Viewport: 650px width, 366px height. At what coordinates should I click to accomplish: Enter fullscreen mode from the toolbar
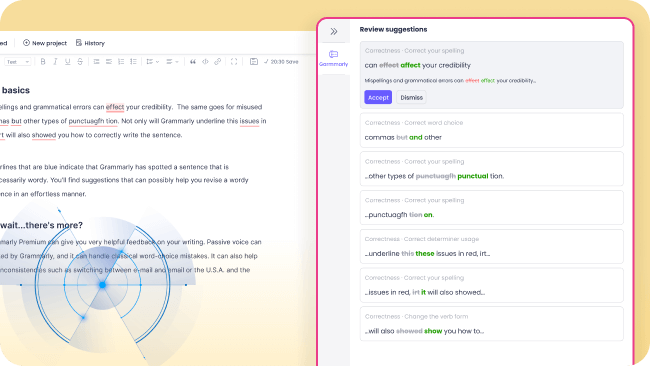234,62
